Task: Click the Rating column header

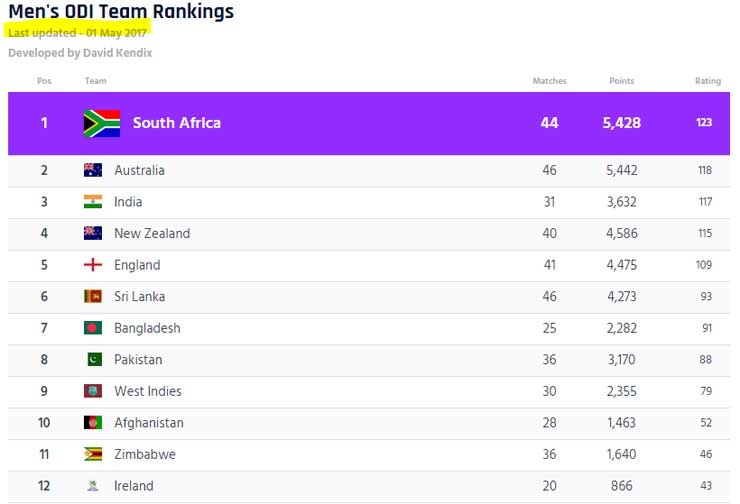Action: (707, 81)
